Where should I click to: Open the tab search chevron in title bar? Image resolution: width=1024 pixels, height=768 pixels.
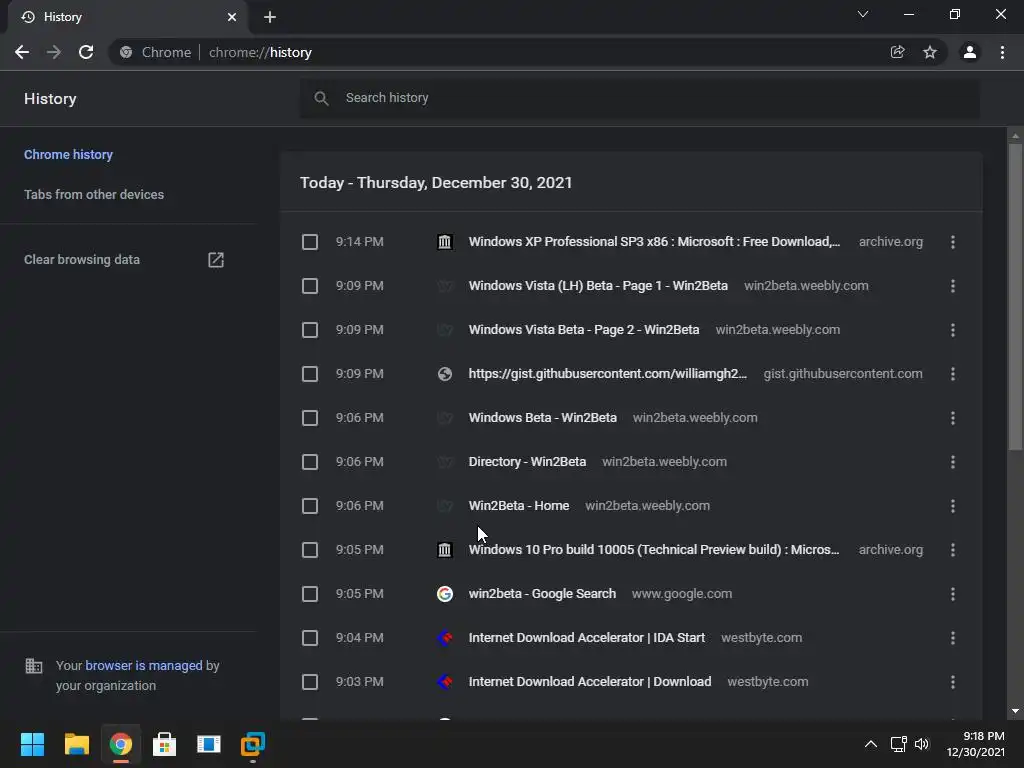863,14
